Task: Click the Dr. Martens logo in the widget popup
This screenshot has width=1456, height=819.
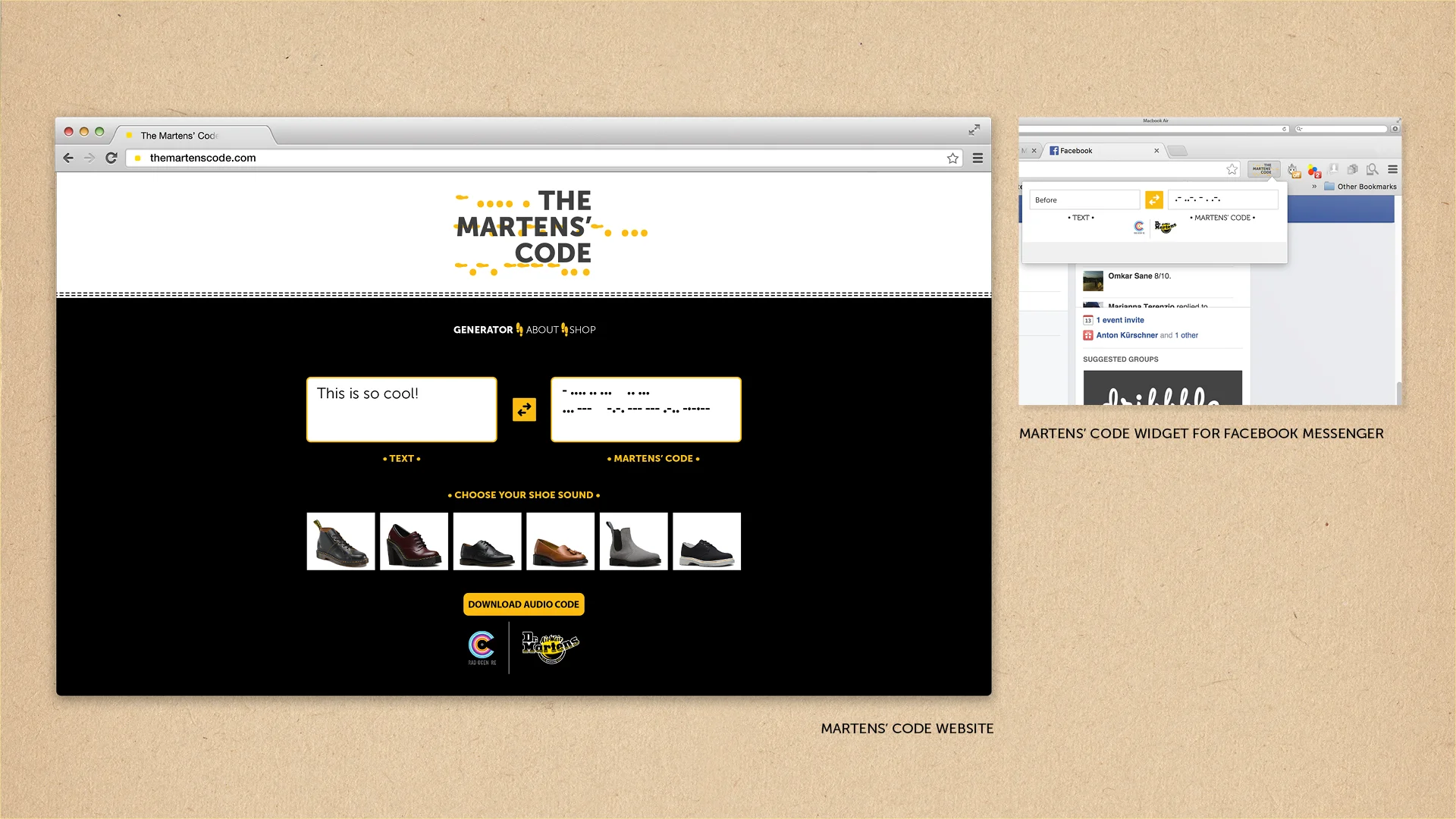Action: tap(1166, 227)
